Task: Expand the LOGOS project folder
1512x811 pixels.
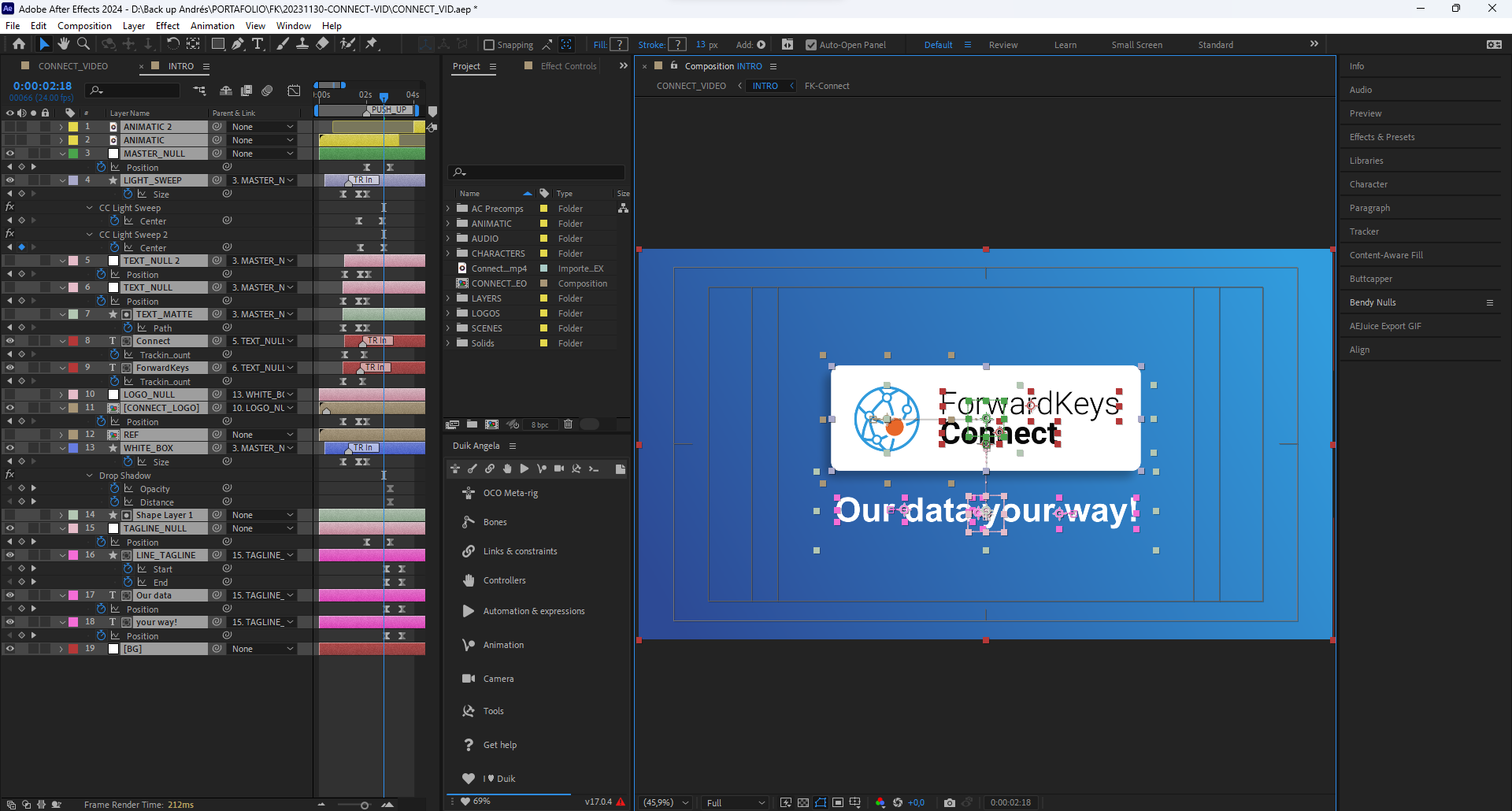Action: coord(449,313)
